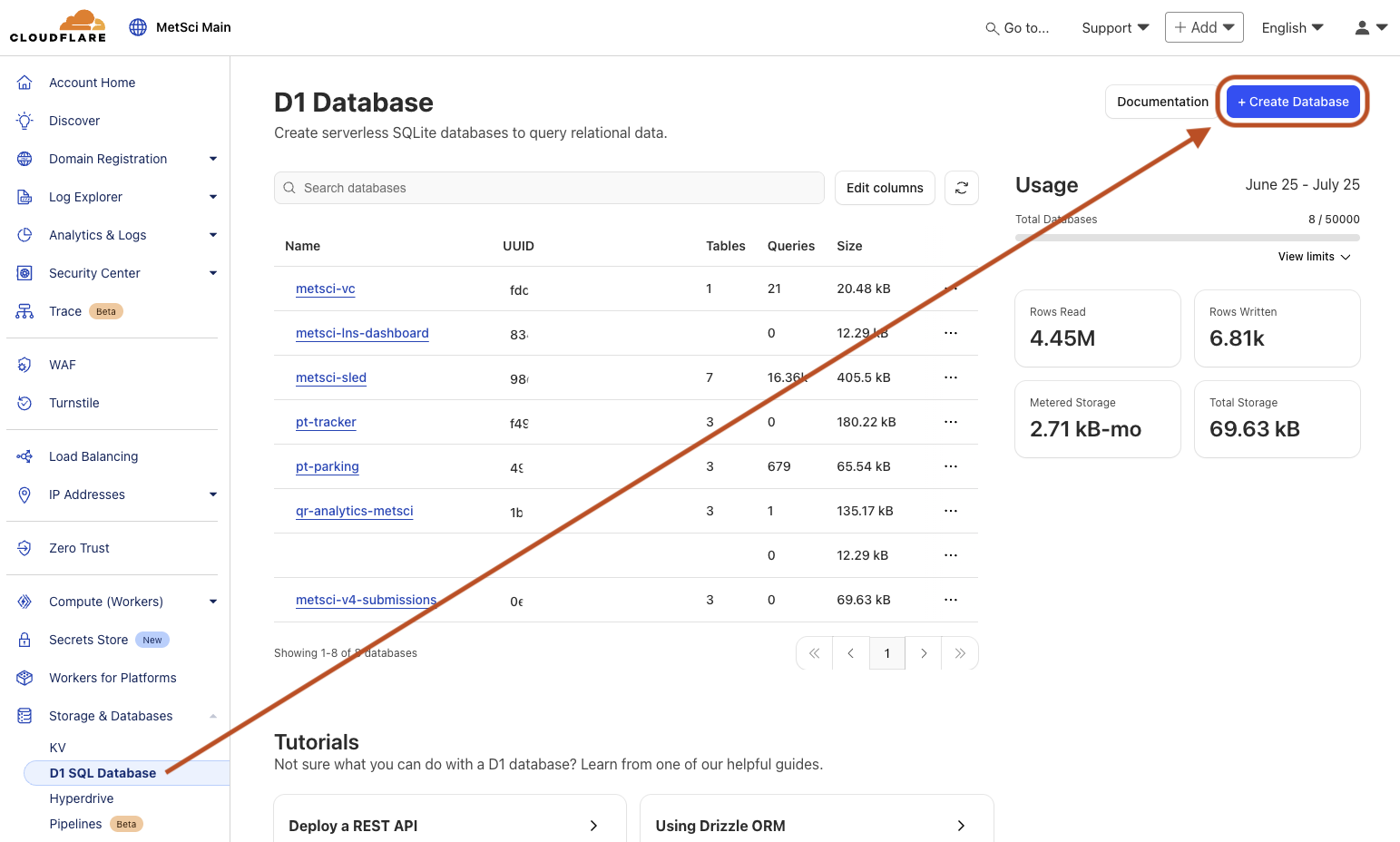Select Workers for Platforms
This screenshot has height=842, width=1400.
tap(113, 677)
